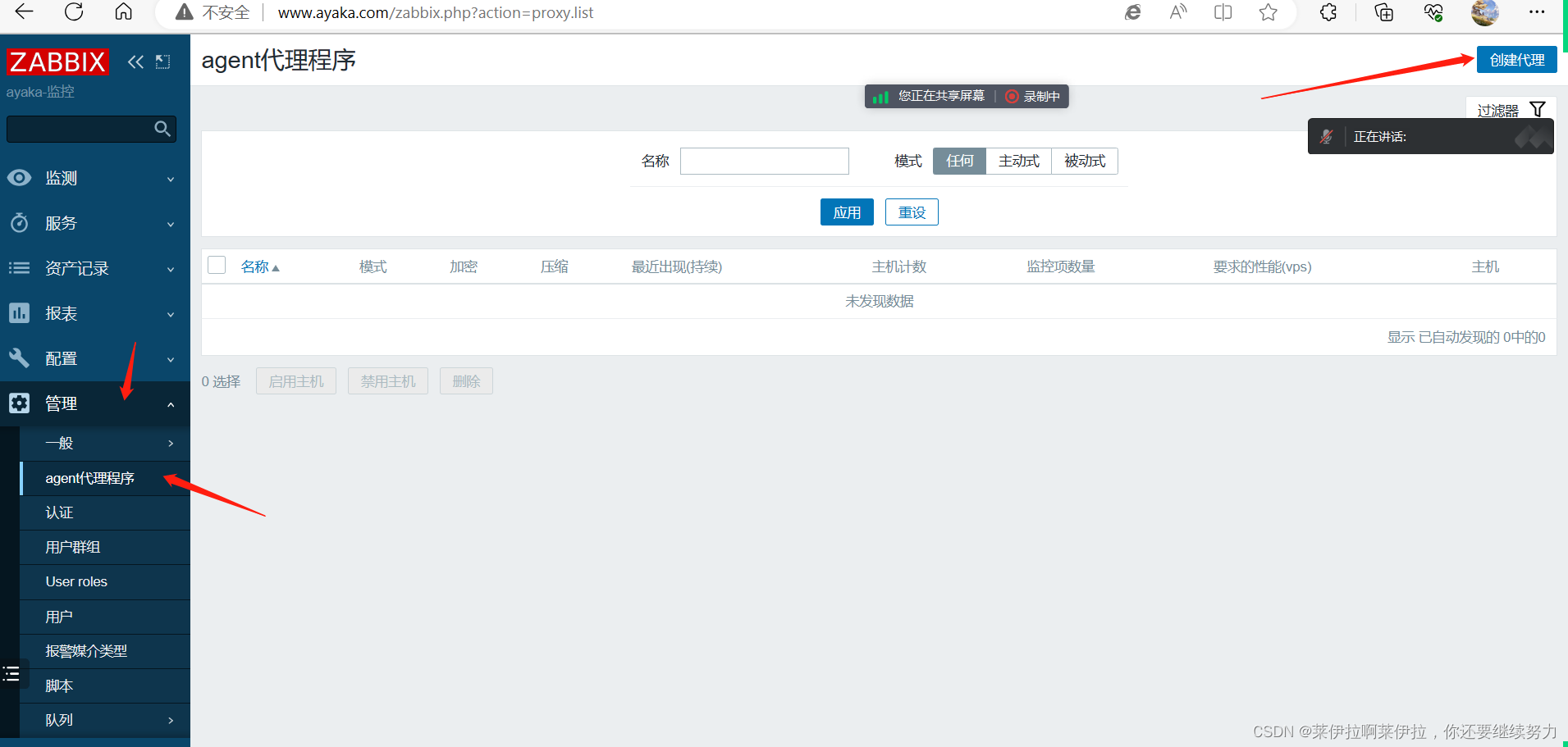Viewport: 1568px width, 747px height.
Task: Add page to favorites star
Action: click(1269, 12)
